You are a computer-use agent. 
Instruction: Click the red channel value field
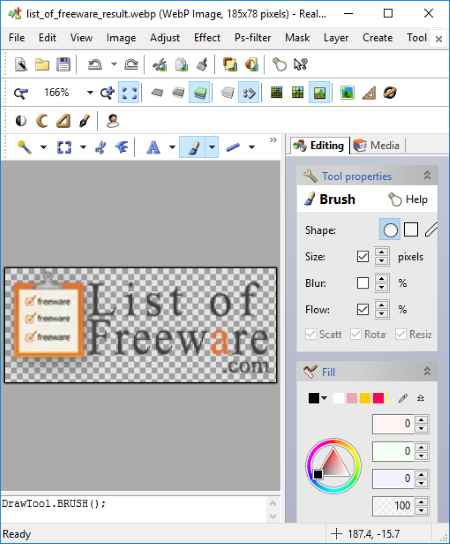pos(393,424)
